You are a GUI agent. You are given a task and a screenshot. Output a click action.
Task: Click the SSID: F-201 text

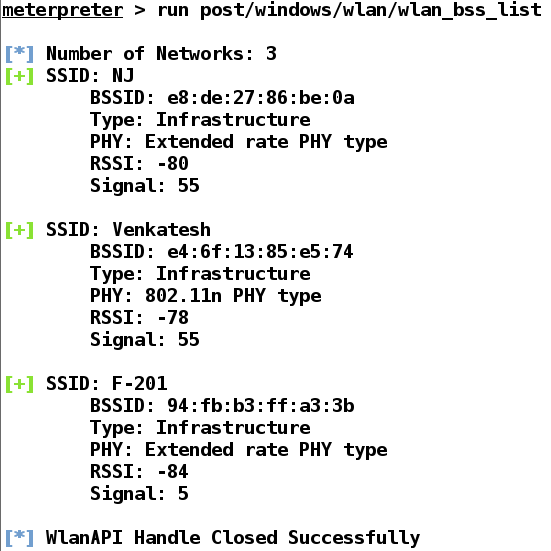(106, 384)
